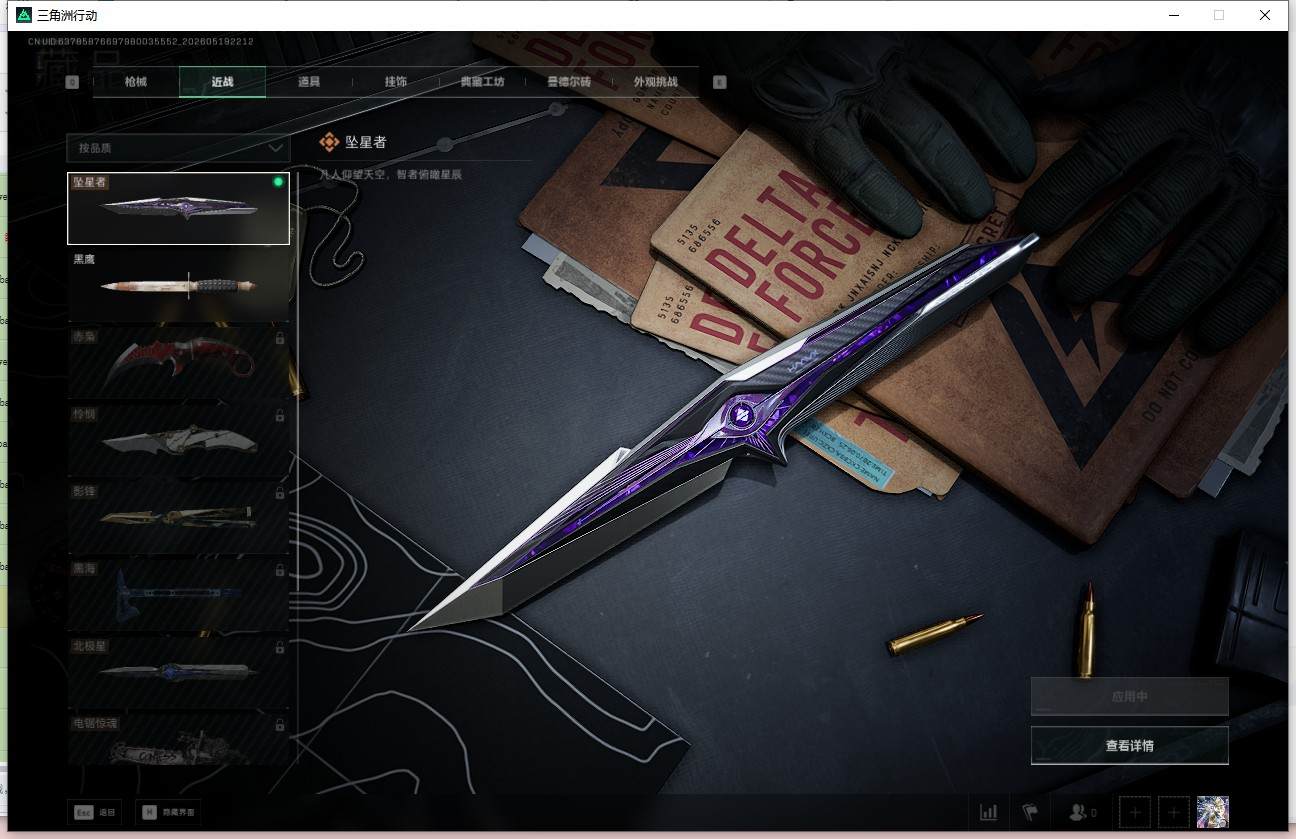The height and width of the screenshot is (839, 1296).
Task: Click the CNUID text at the top
Action: pyautogui.click(x=141, y=41)
